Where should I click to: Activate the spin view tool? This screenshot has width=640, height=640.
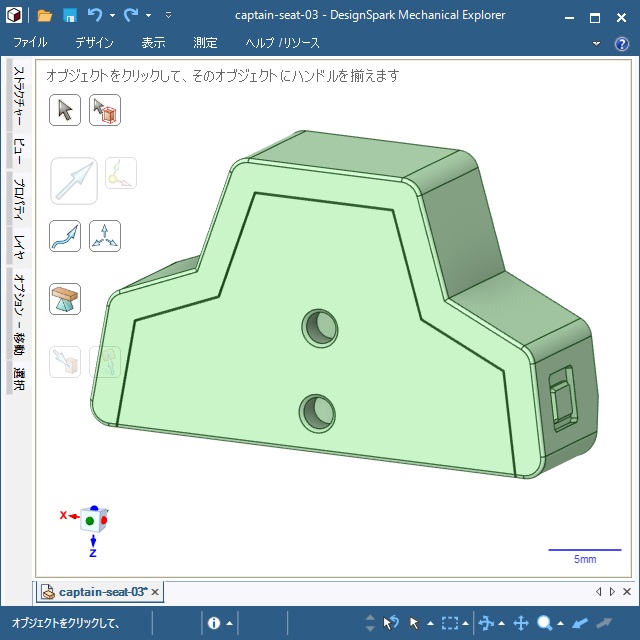[x=486, y=623]
